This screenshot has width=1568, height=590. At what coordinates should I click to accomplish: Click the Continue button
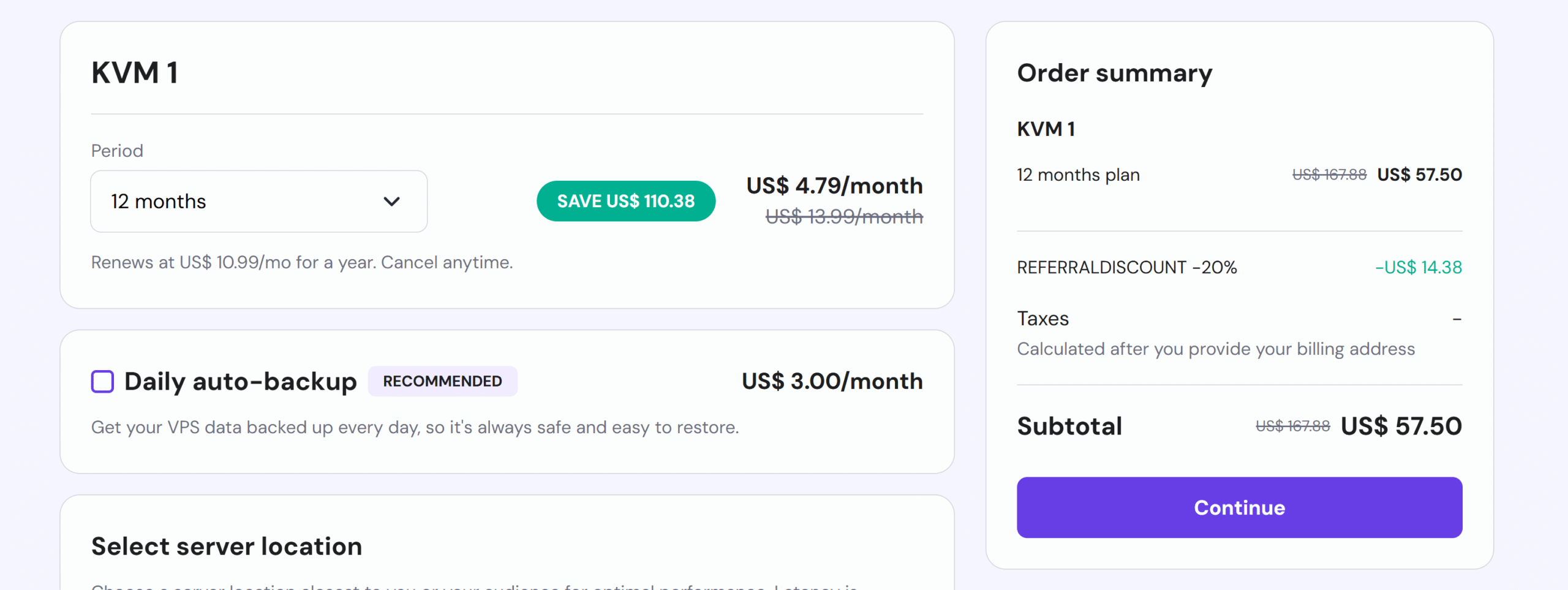pyautogui.click(x=1239, y=507)
